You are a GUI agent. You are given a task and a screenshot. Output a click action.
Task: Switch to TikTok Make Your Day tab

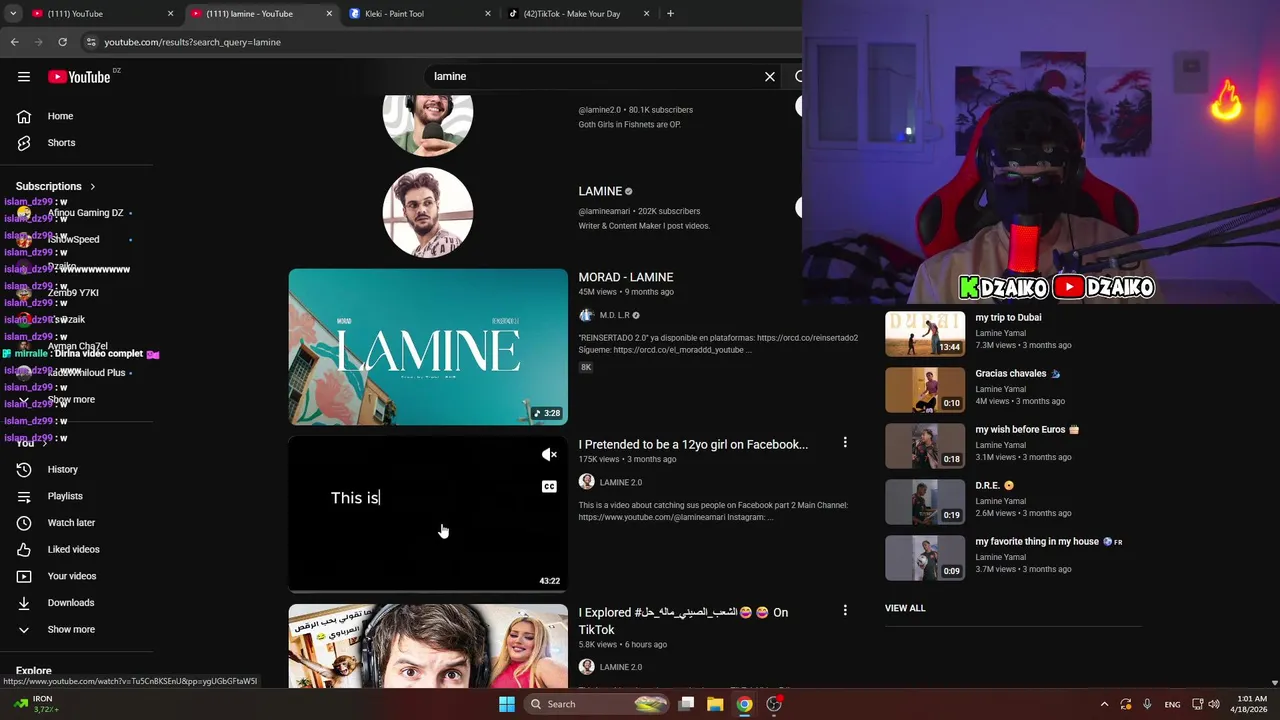(579, 14)
